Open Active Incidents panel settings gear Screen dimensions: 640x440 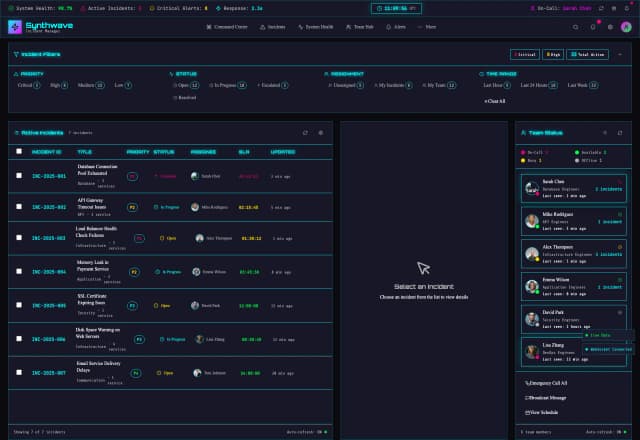click(x=321, y=132)
